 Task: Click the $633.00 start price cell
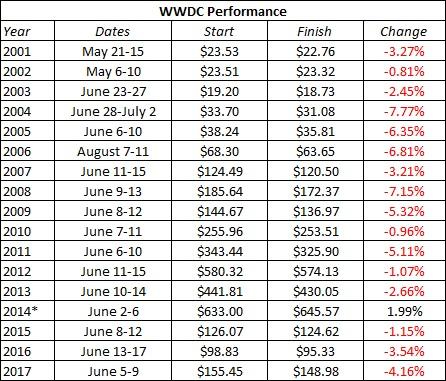[x=219, y=311]
